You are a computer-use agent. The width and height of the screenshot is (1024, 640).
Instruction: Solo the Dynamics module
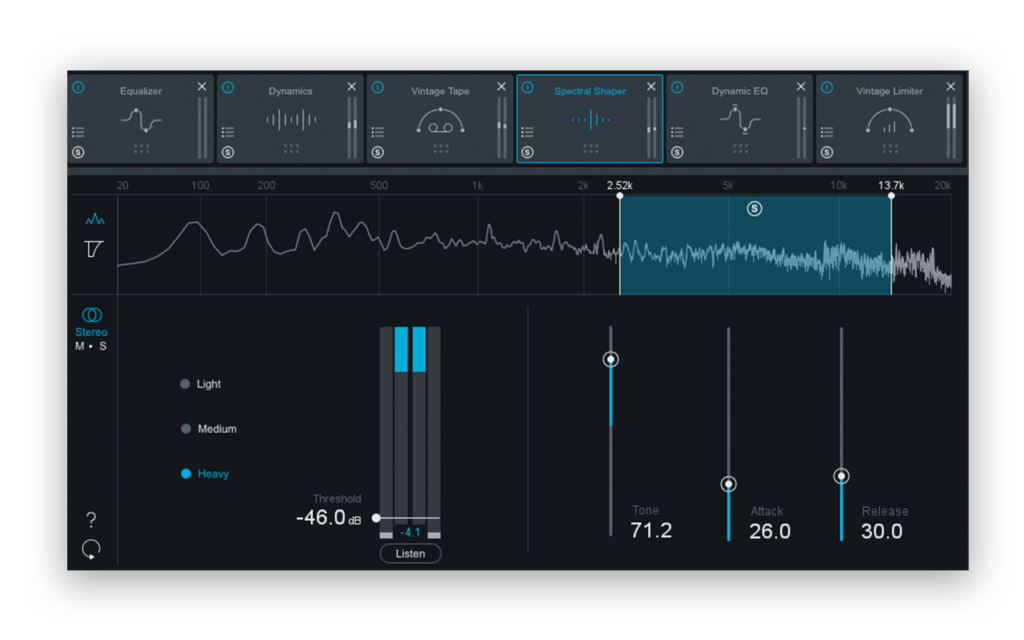click(x=228, y=152)
